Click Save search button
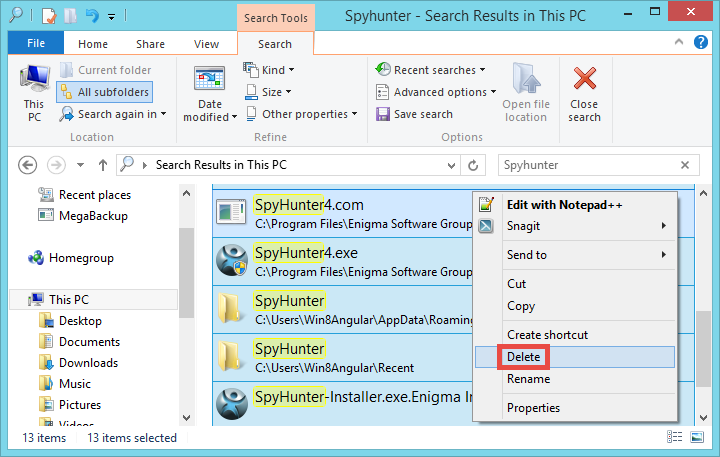Screen dimensions: 720x457 (x=414, y=114)
